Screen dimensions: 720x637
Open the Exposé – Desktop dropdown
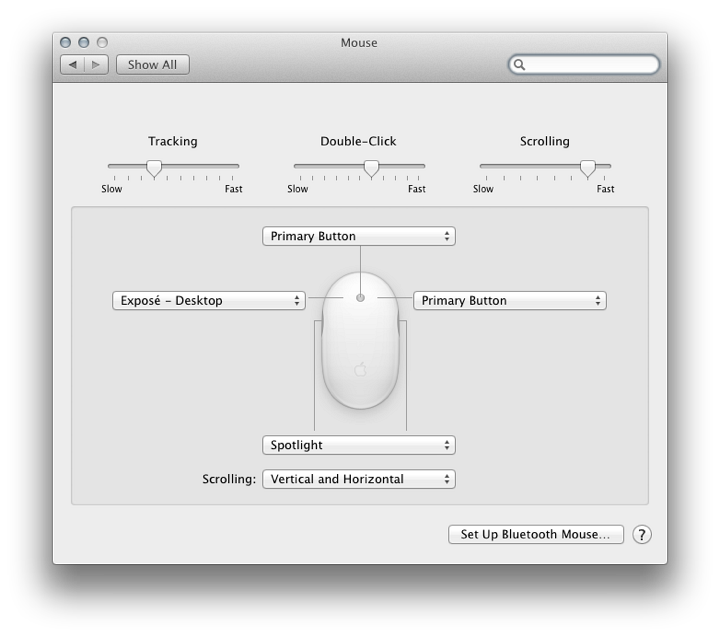[209, 300]
